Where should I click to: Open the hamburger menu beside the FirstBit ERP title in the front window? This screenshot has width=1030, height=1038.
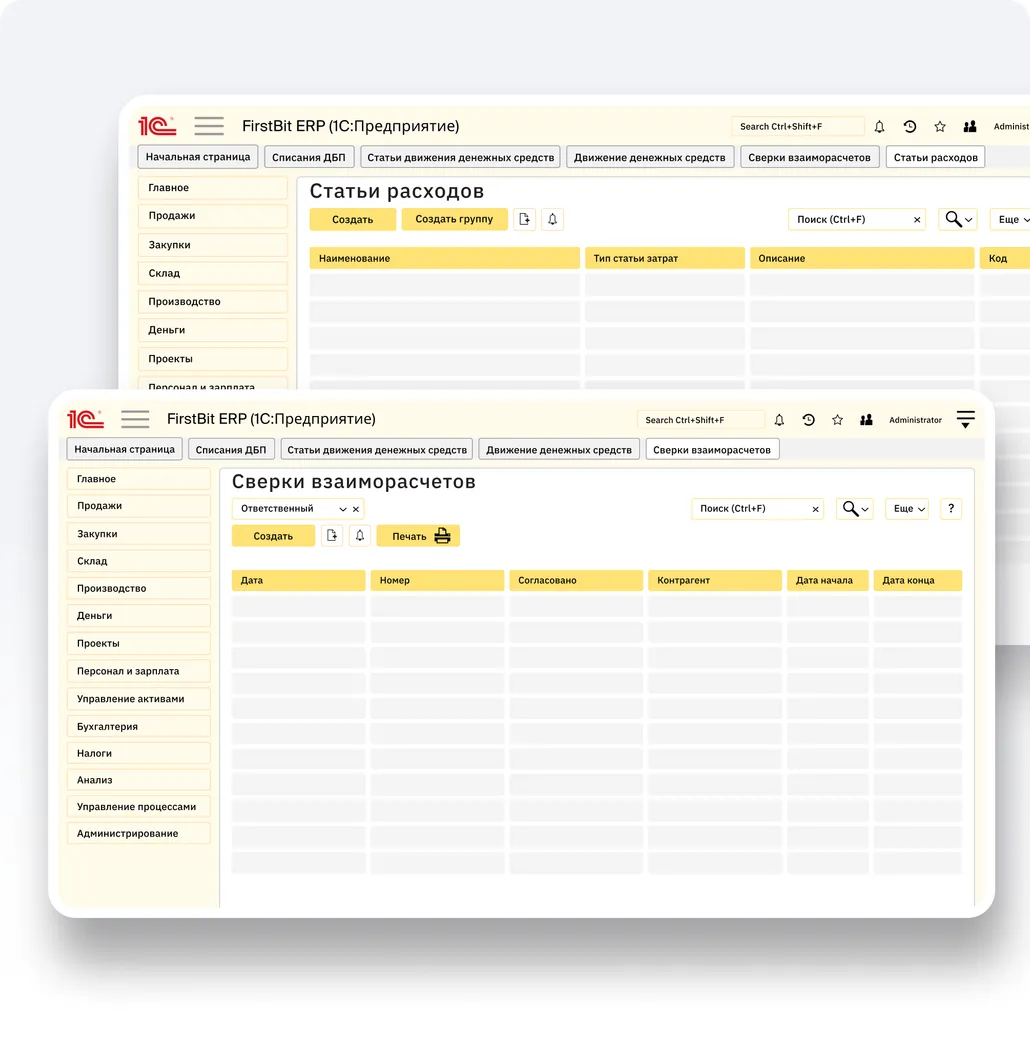[135, 419]
